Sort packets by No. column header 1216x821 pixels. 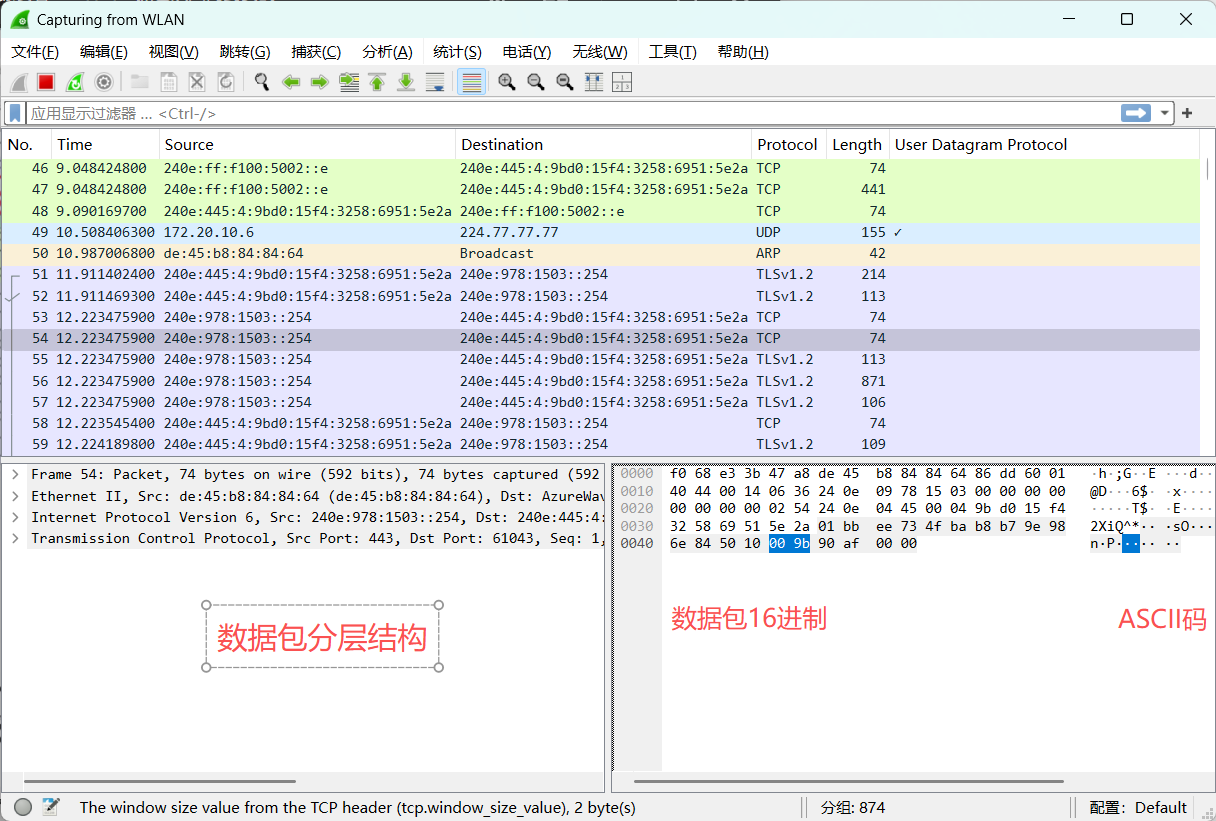coord(26,144)
